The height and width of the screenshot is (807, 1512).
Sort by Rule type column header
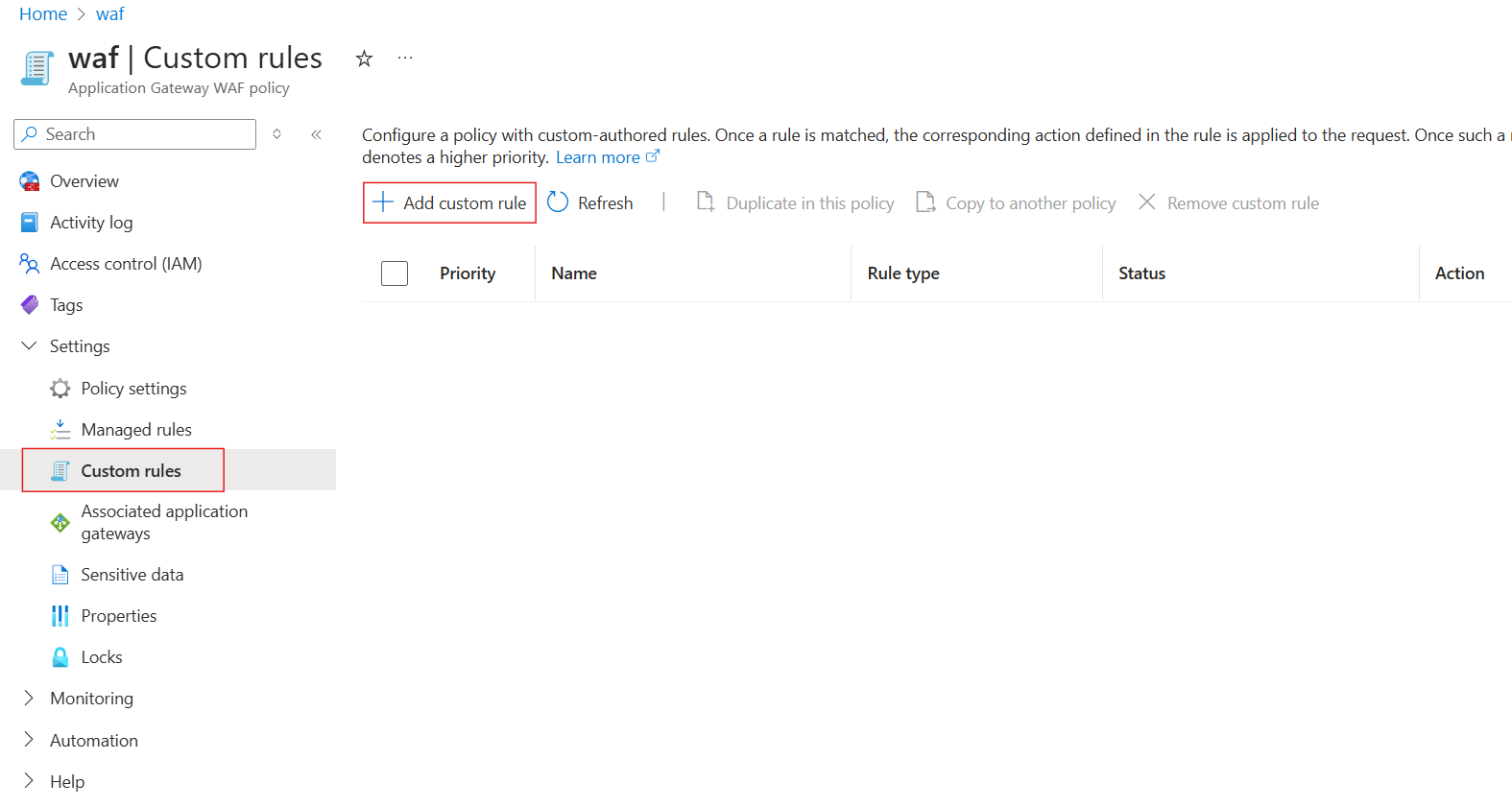[903, 273]
